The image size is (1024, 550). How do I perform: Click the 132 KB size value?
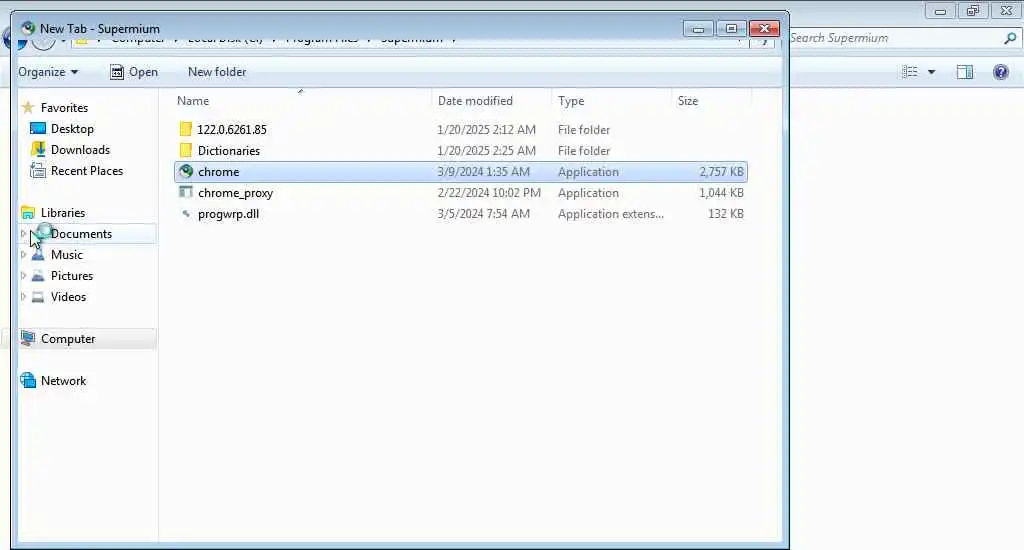point(726,214)
